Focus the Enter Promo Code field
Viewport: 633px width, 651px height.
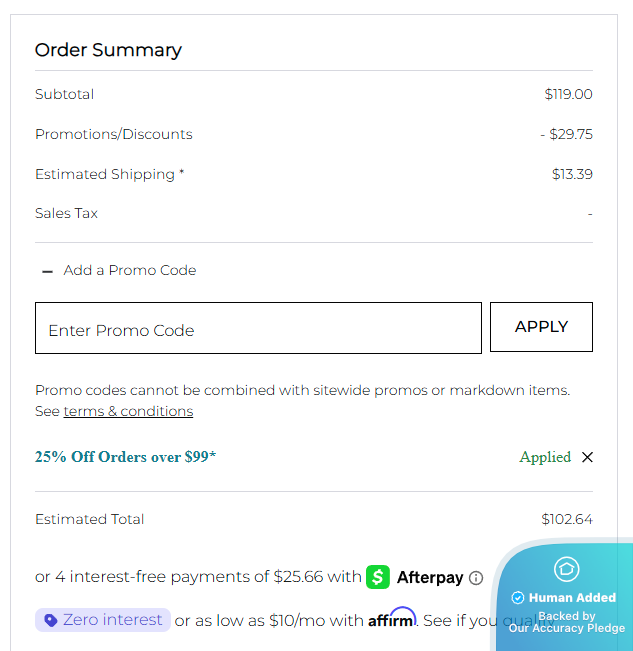[x=258, y=329]
